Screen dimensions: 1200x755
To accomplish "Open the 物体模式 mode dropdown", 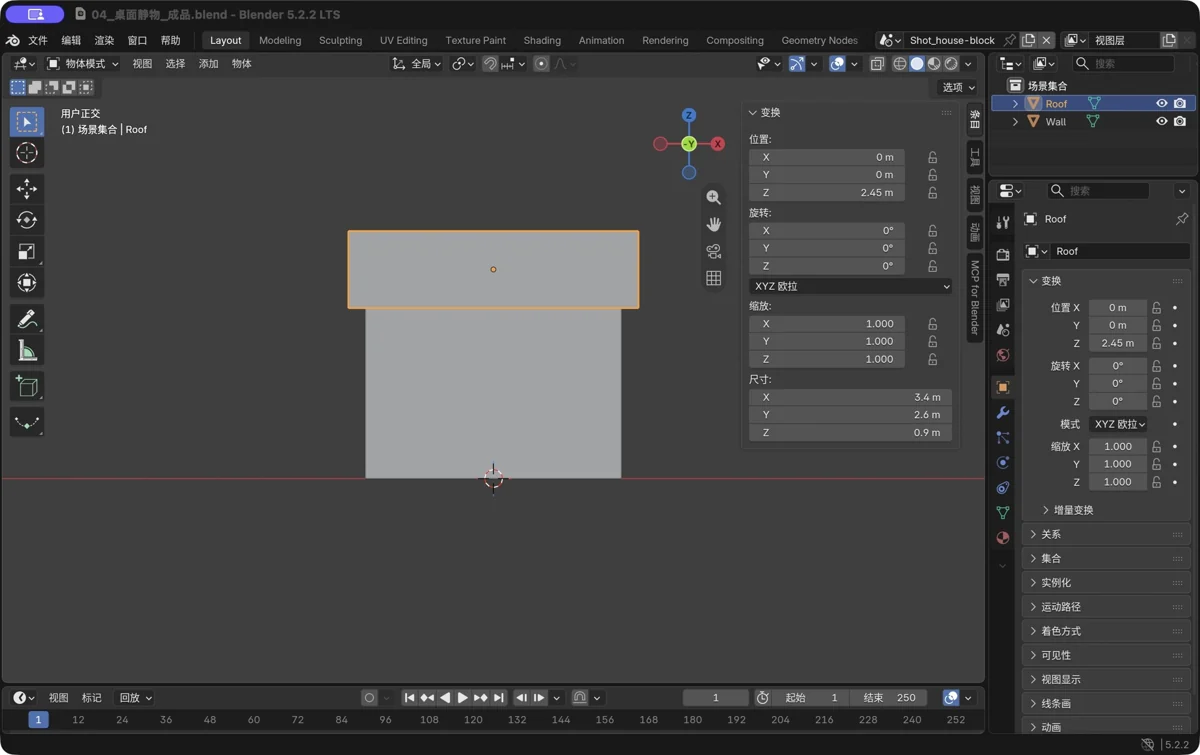I will tap(83, 64).
